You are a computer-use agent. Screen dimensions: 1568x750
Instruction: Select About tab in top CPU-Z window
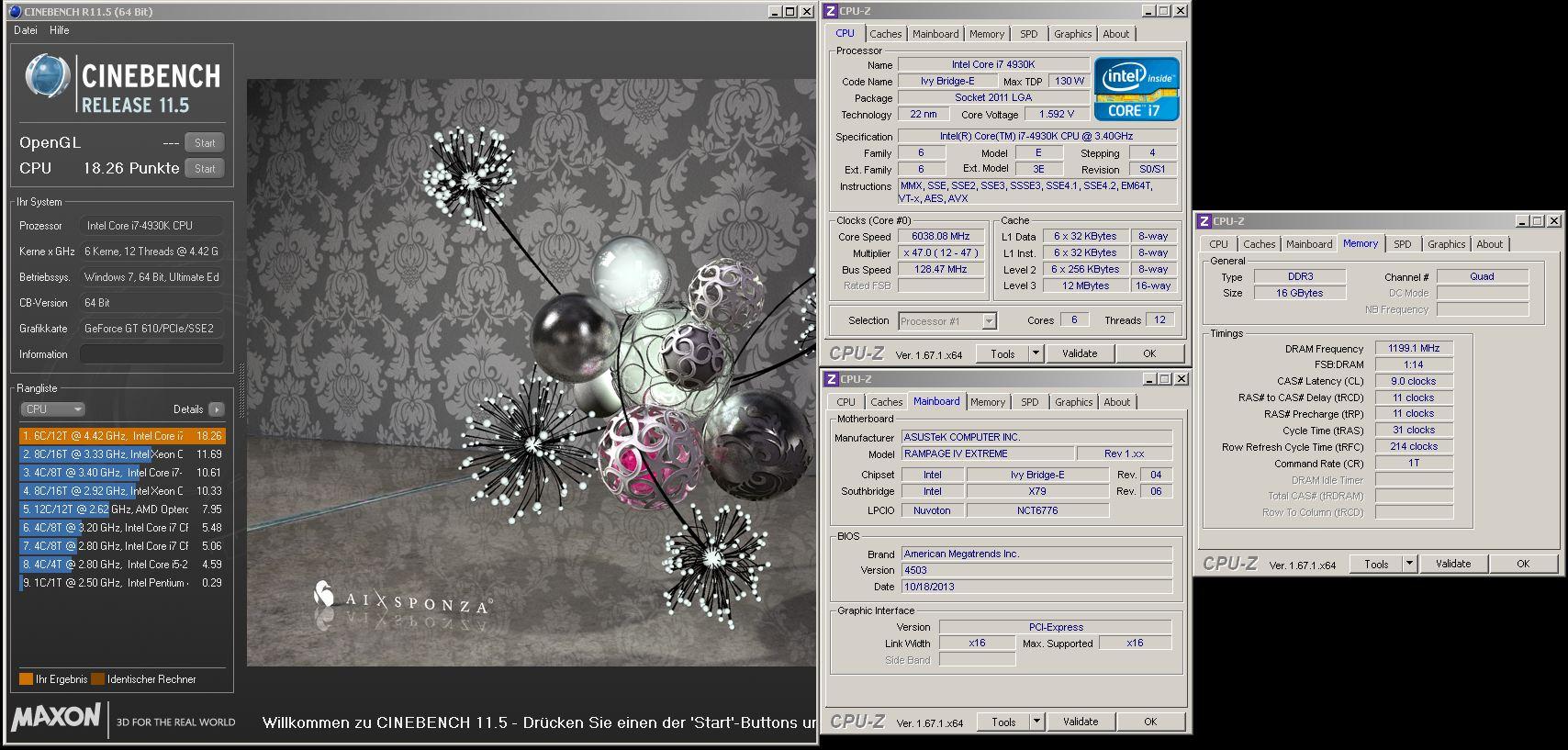(x=1116, y=34)
